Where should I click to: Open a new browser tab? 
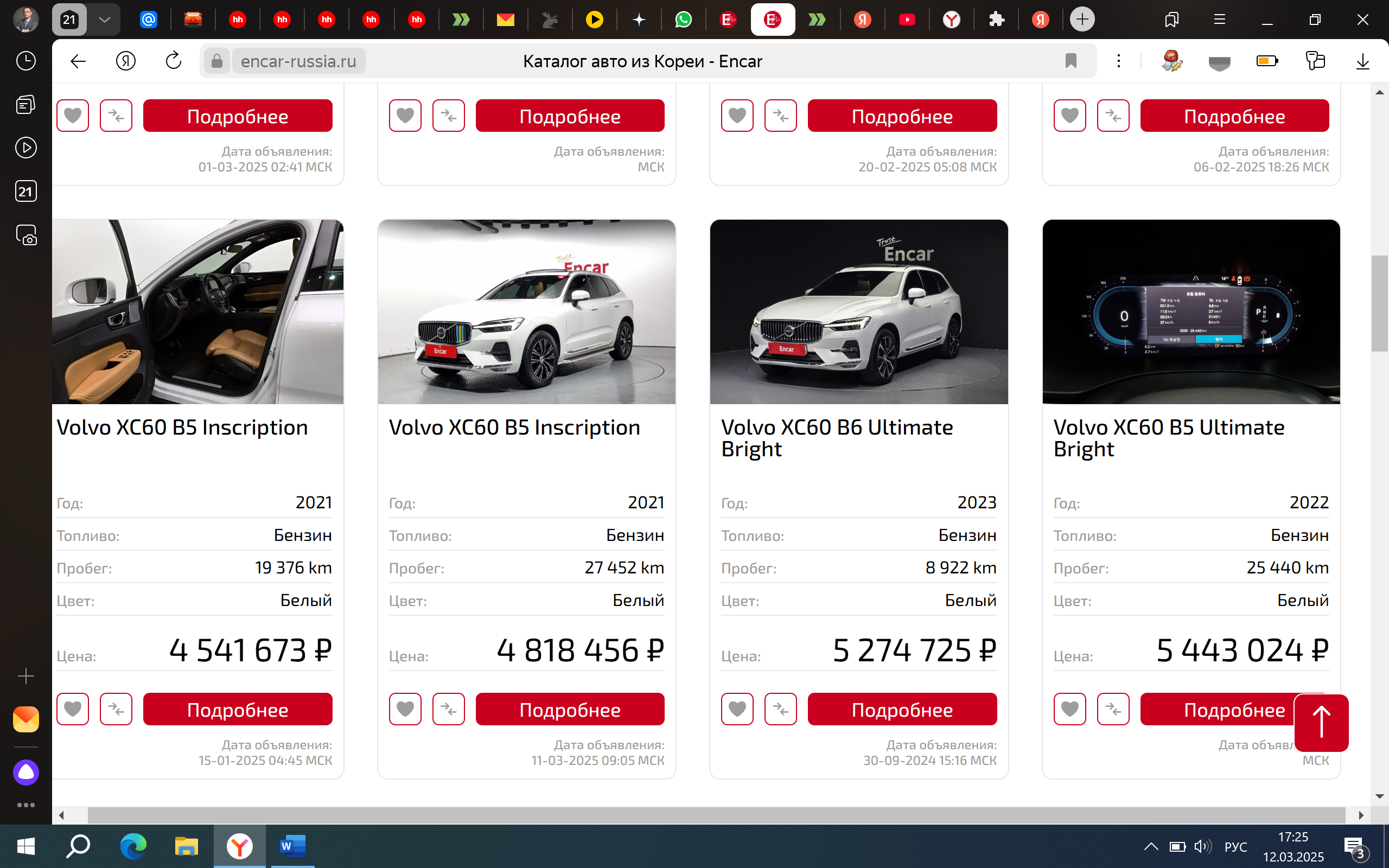(1082, 20)
